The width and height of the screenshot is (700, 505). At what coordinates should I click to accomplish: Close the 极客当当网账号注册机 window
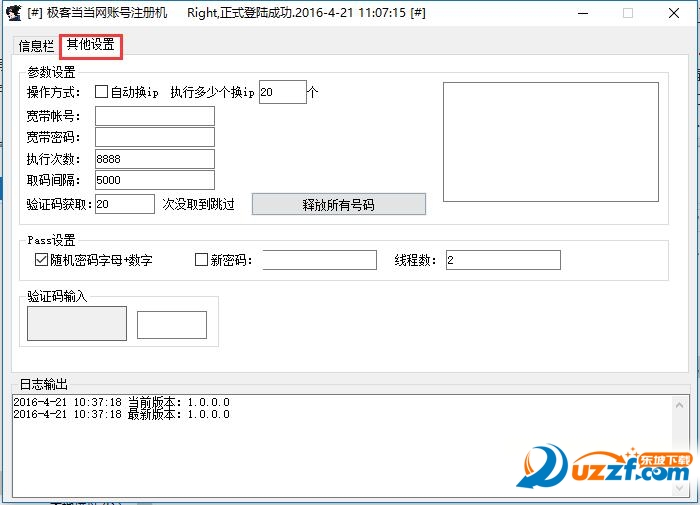[x=674, y=13]
